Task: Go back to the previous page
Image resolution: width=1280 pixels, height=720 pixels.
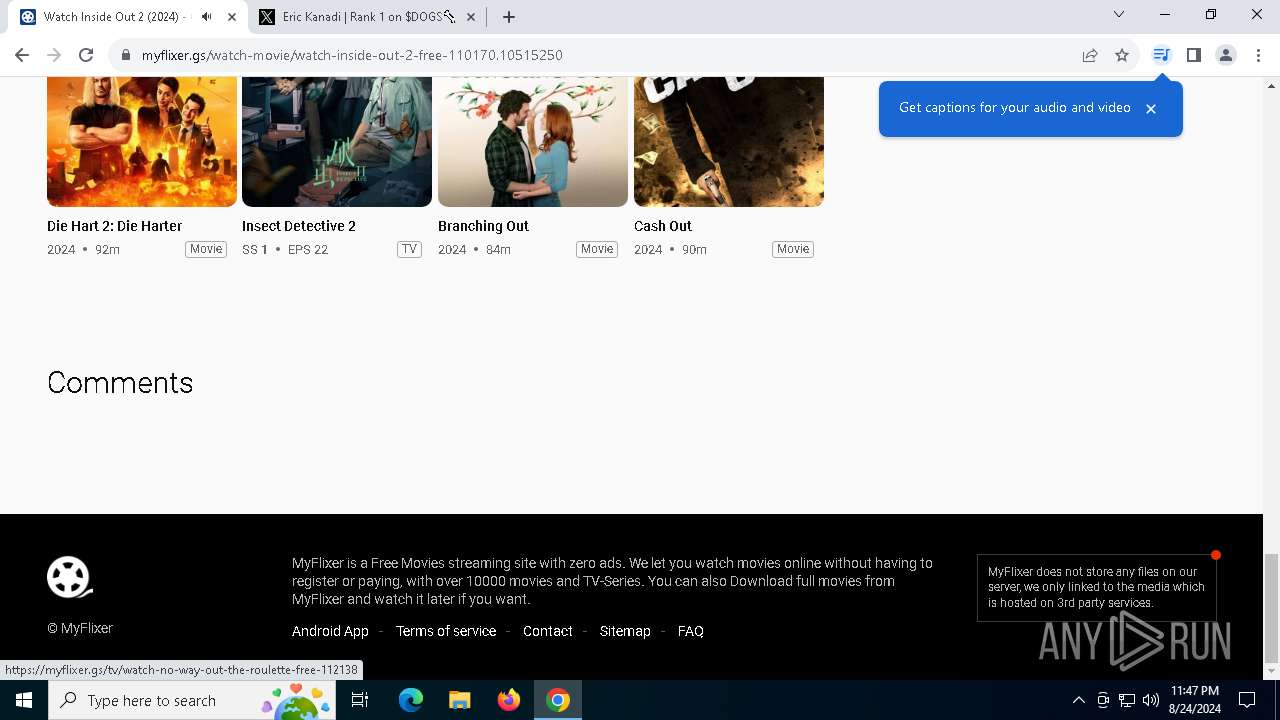Action: [x=22, y=55]
